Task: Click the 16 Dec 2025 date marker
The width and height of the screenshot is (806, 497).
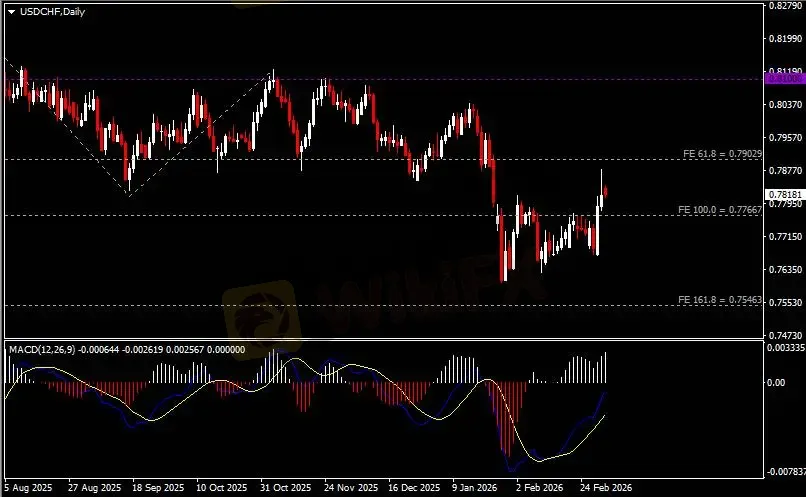Action: [413, 489]
